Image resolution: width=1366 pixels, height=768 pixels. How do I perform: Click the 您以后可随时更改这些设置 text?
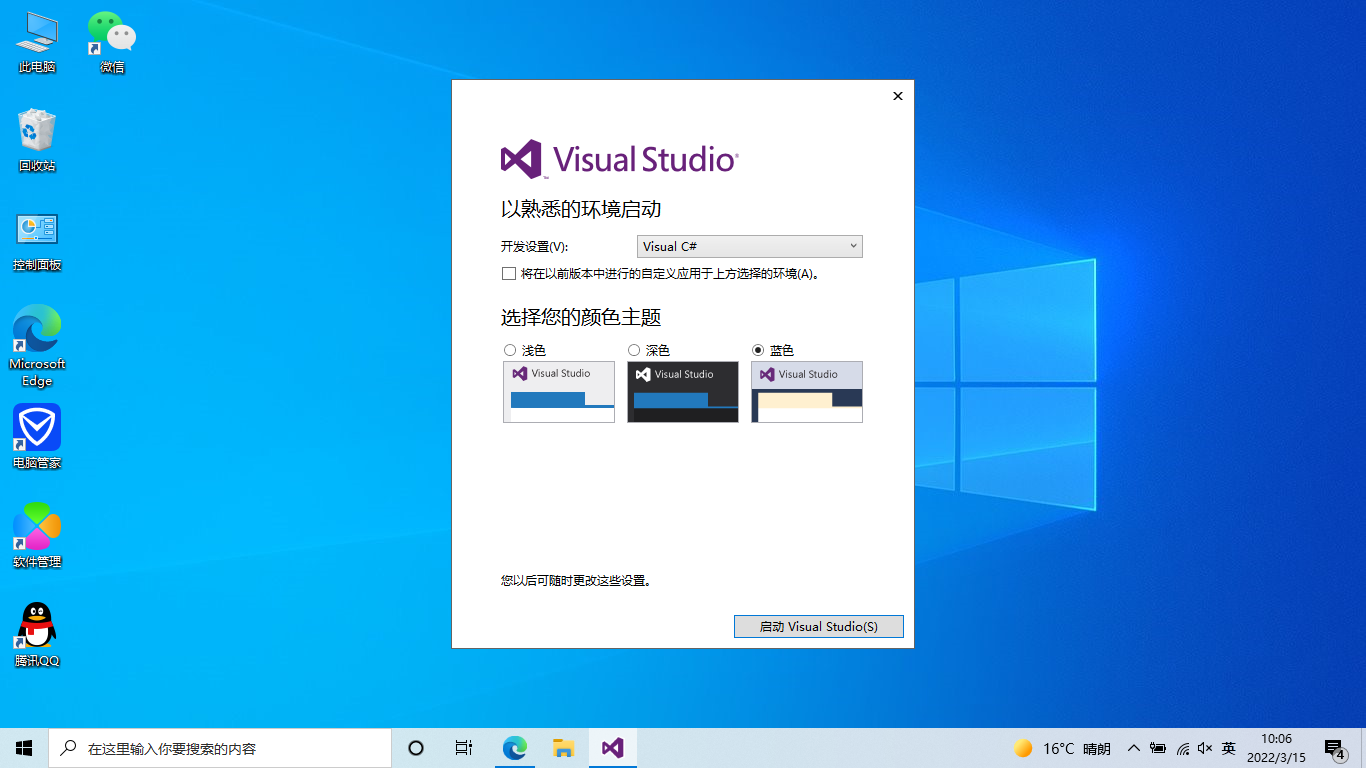(x=576, y=580)
